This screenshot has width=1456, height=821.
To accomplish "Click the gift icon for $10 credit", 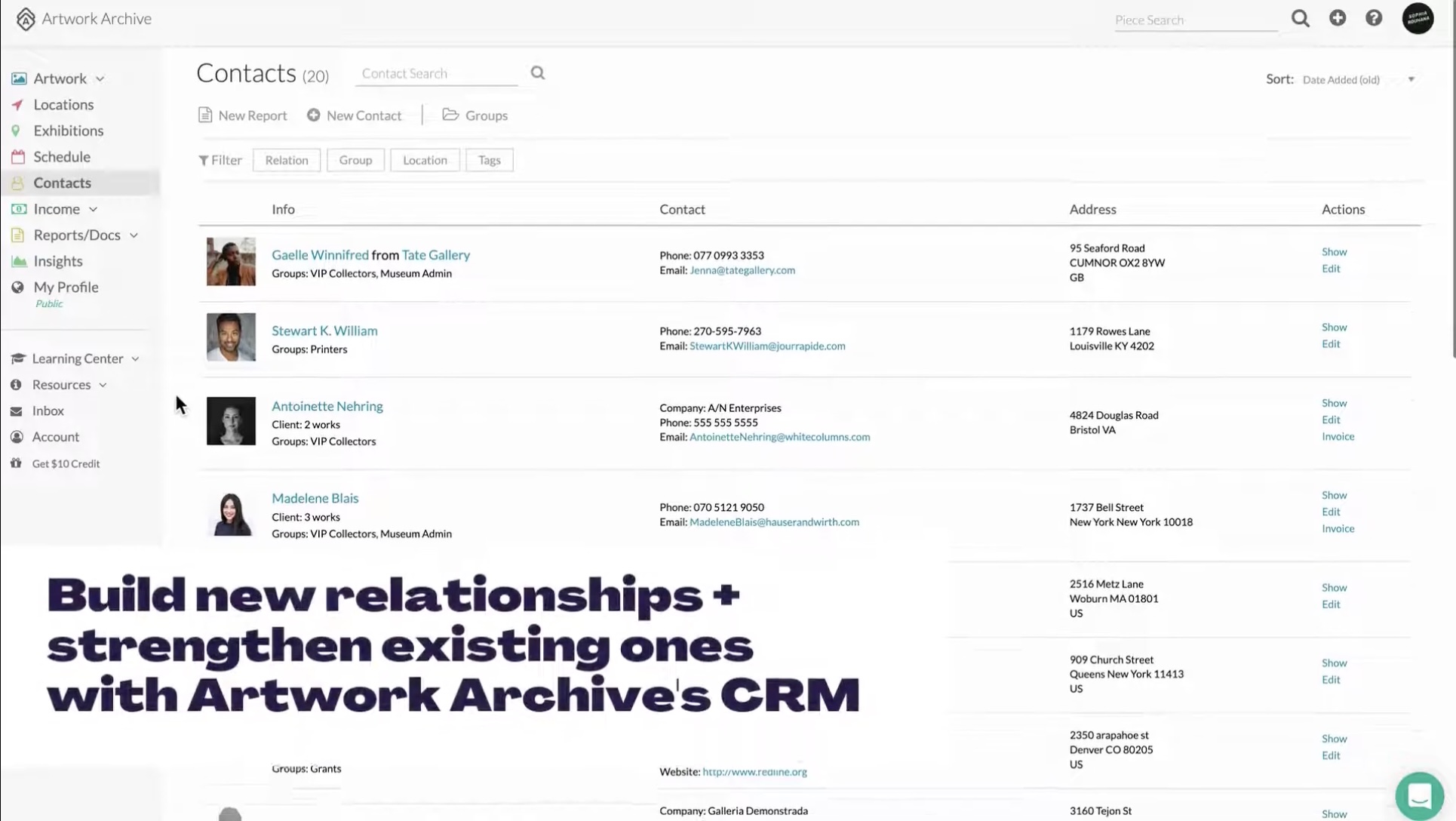I will [16, 463].
